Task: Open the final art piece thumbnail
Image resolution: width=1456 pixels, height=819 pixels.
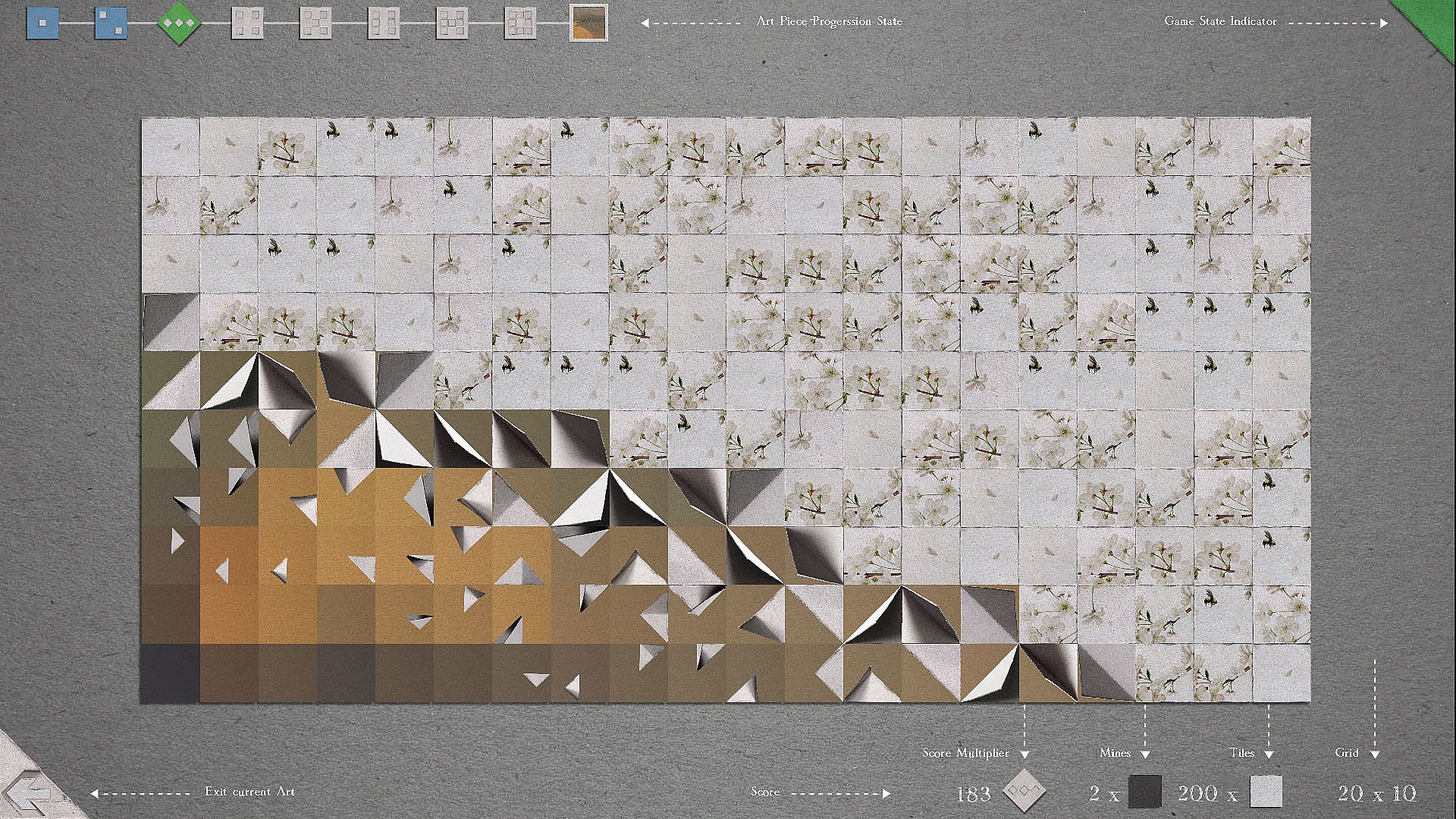Action: tap(588, 23)
